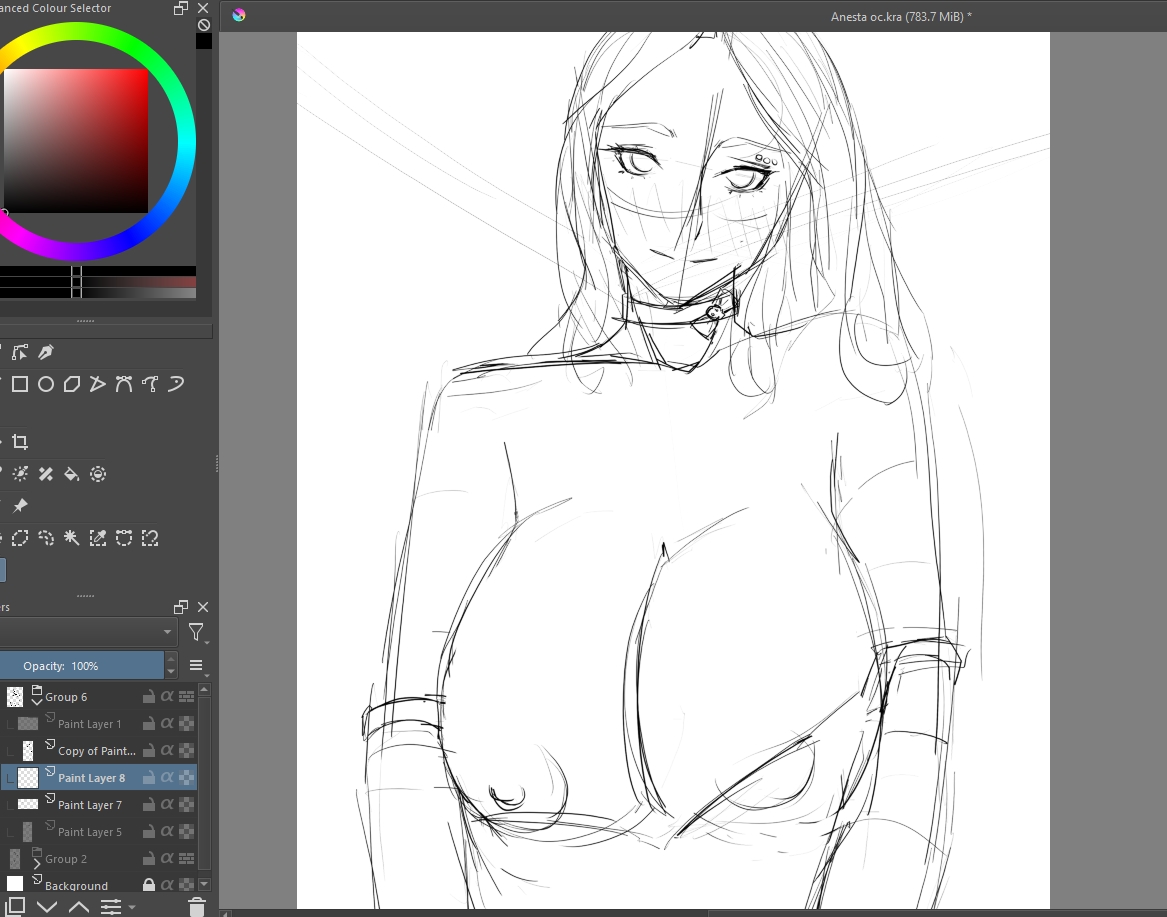Image resolution: width=1167 pixels, height=917 pixels.
Task: Toggle lock on Paint Layer 7
Action: (x=148, y=804)
